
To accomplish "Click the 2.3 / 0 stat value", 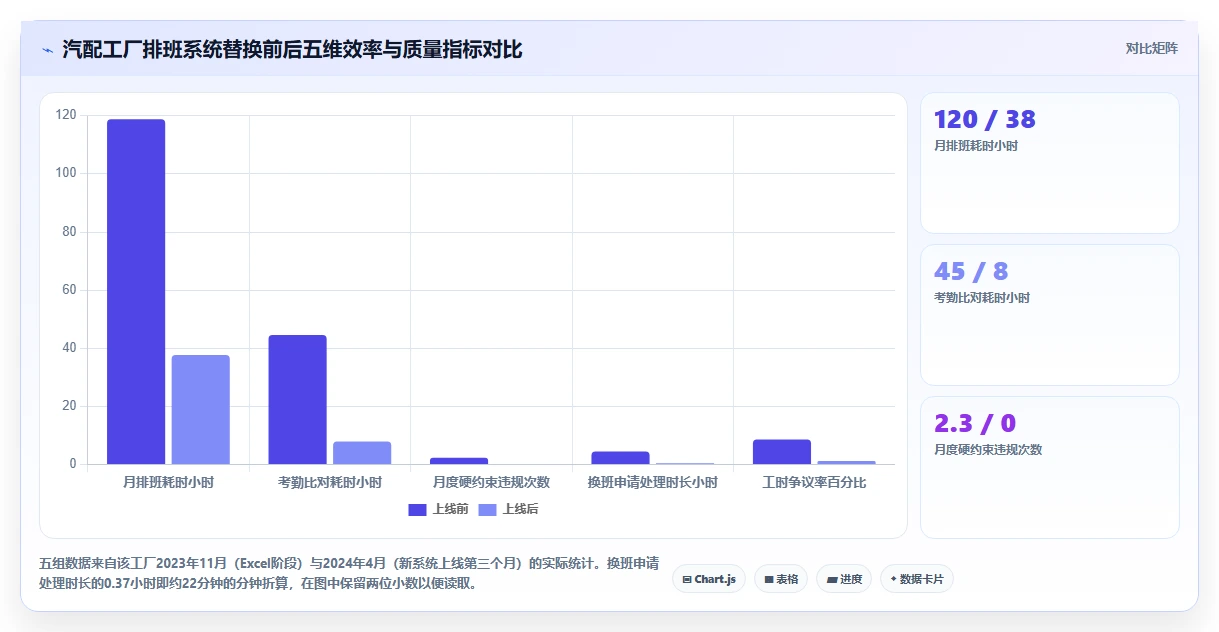I will click(x=975, y=424).
